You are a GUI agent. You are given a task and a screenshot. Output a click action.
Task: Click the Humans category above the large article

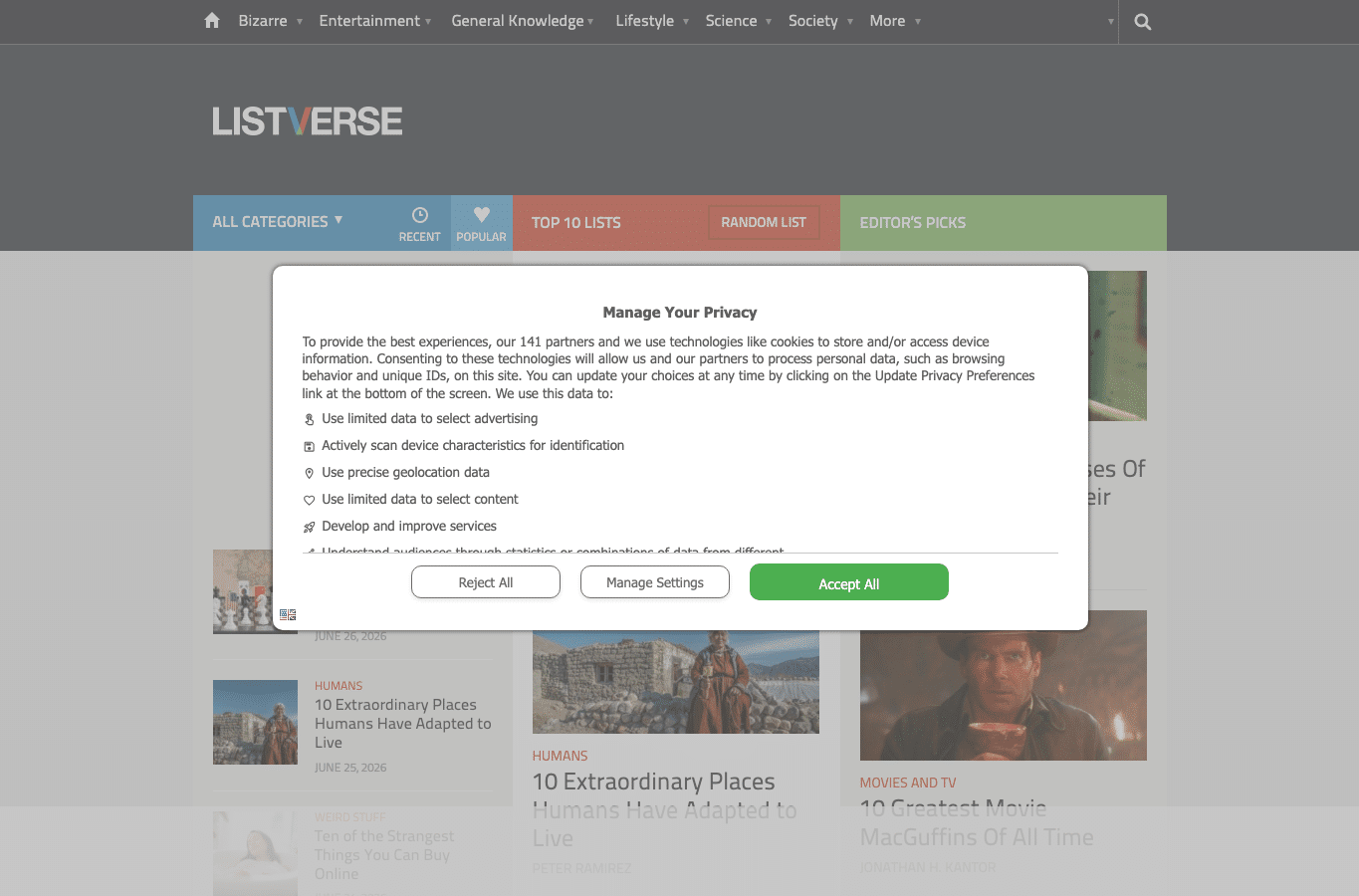[561, 756]
